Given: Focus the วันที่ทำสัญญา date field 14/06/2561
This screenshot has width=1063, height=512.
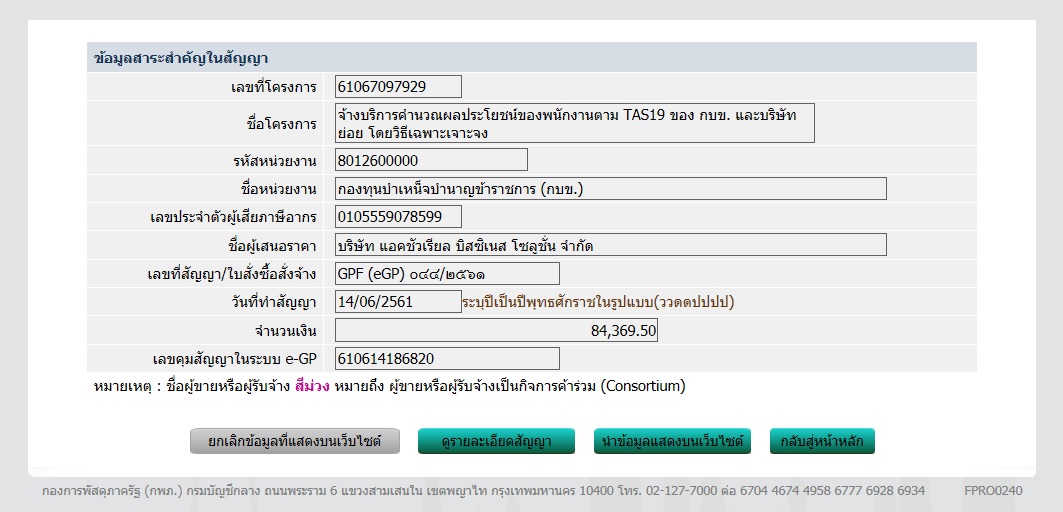Looking at the screenshot, I should [398, 301].
